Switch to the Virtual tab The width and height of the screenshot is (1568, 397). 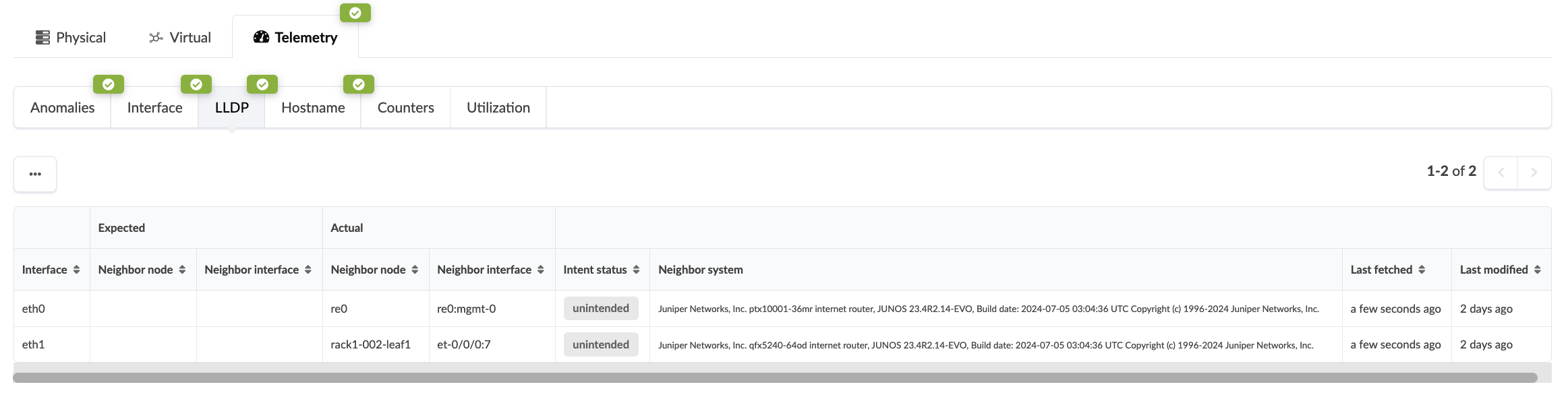[x=180, y=38]
